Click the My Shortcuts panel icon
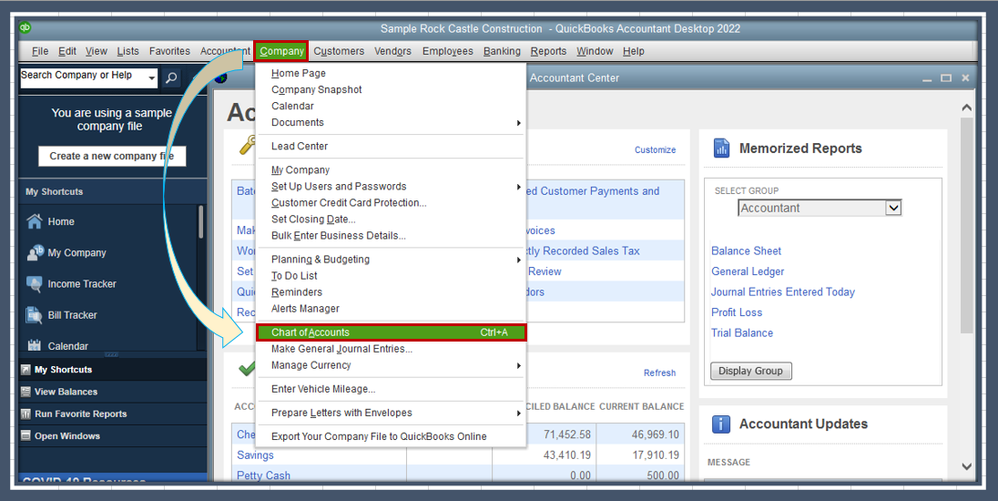998x501 pixels. pyautogui.click(x=25, y=369)
